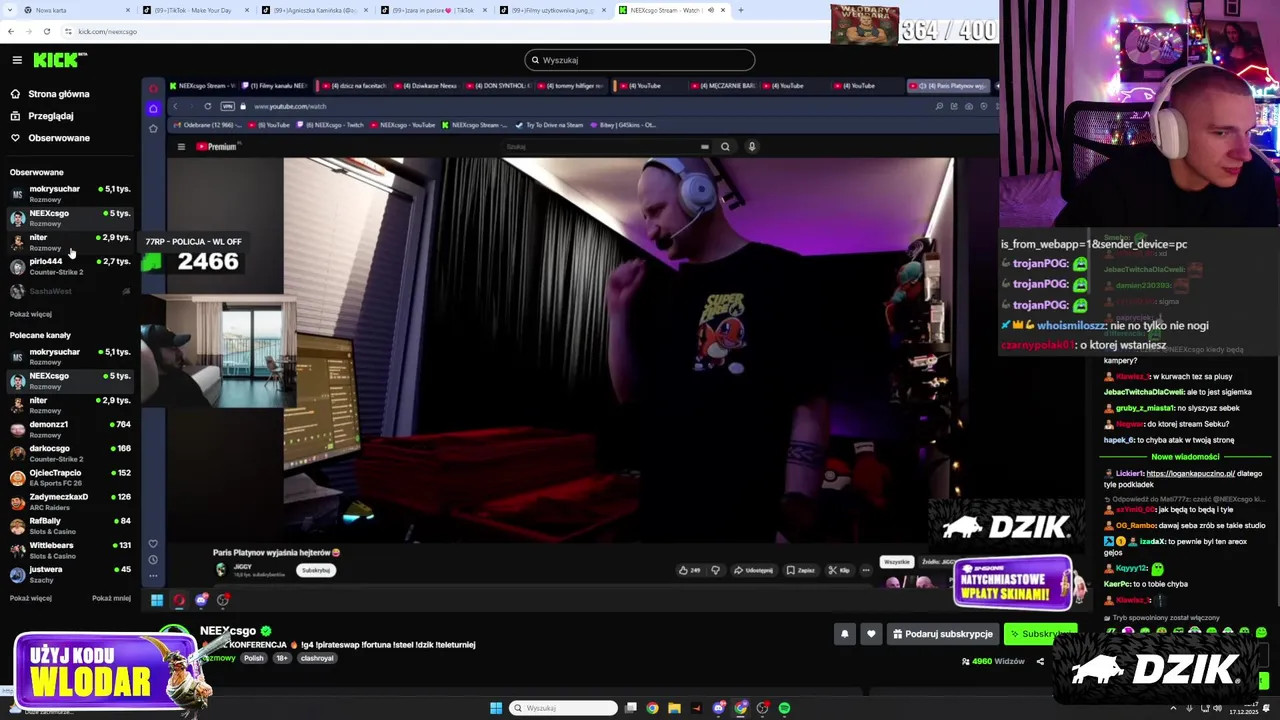The image size is (1280, 720).
Task: Open YouTube more actions ellipsis
Action: click(x=866, y=570)
